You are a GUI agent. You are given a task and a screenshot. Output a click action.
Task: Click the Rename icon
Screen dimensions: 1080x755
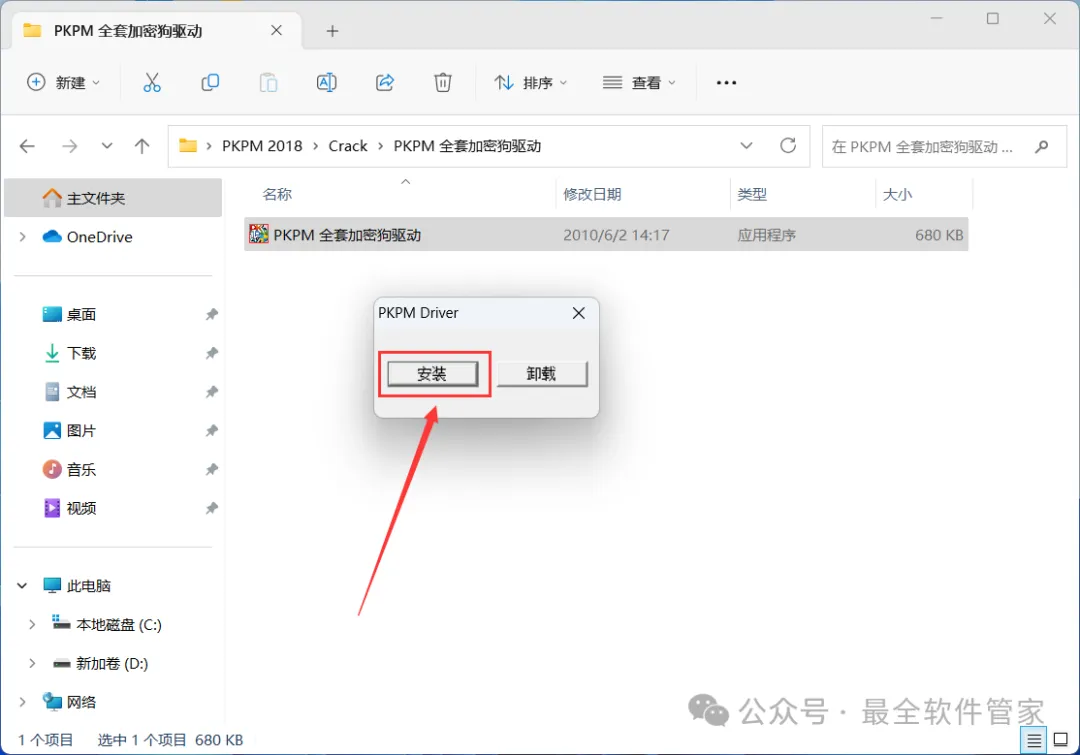[x=326, y=83]
